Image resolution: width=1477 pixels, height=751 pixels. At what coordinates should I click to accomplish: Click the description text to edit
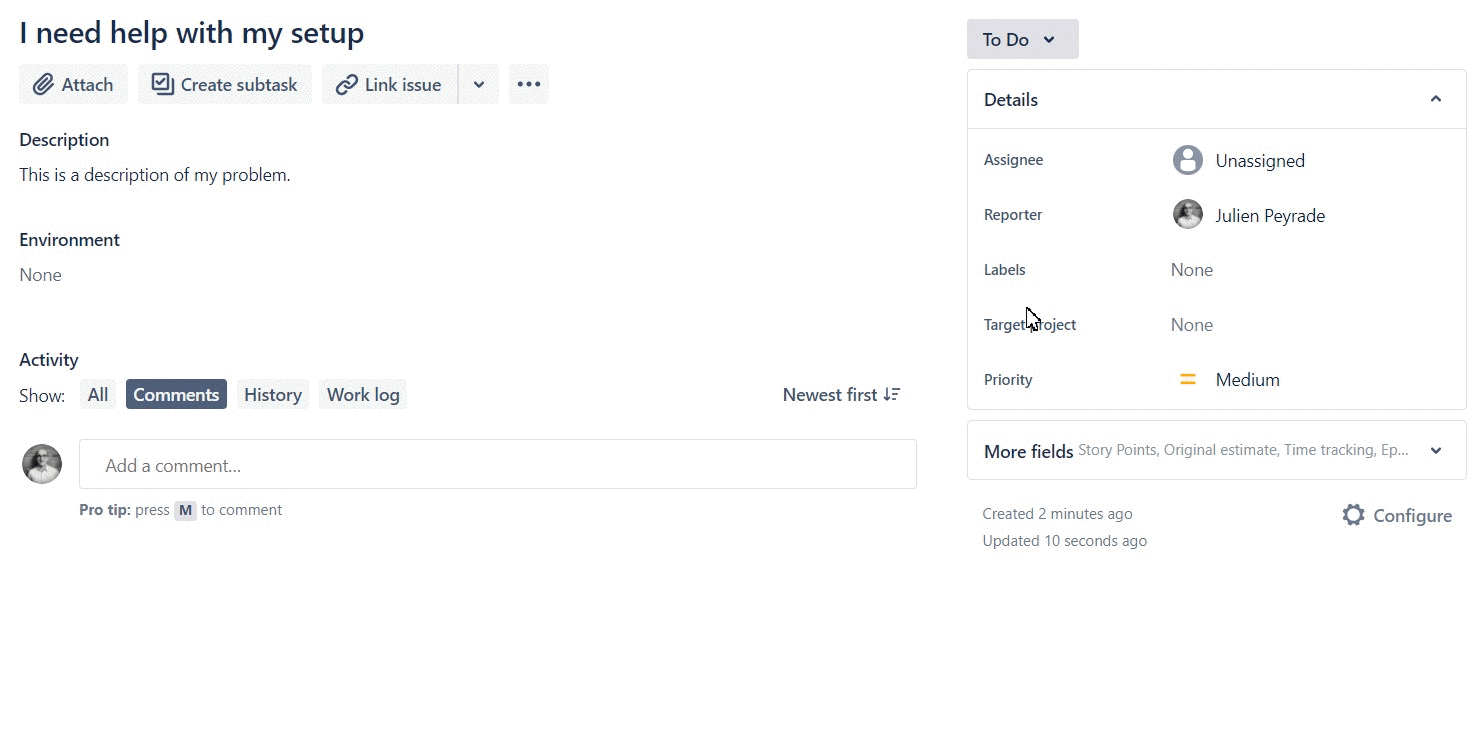click(x=155, y=175)
